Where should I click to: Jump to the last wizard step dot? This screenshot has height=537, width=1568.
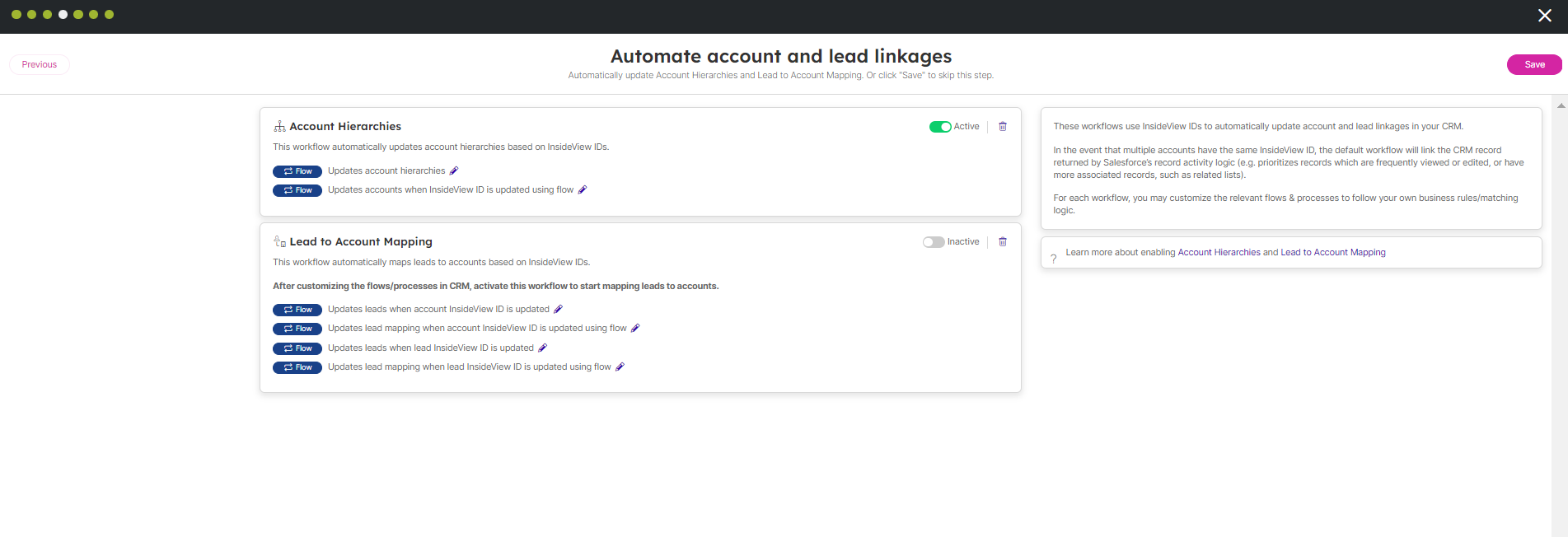(x=109, y=15)
